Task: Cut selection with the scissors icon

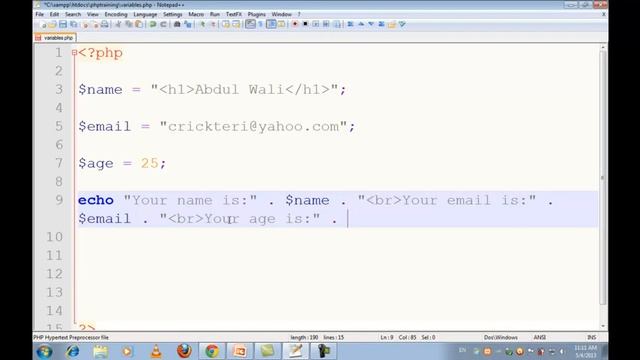Action: pyautogui.click(x=118, y=24)
